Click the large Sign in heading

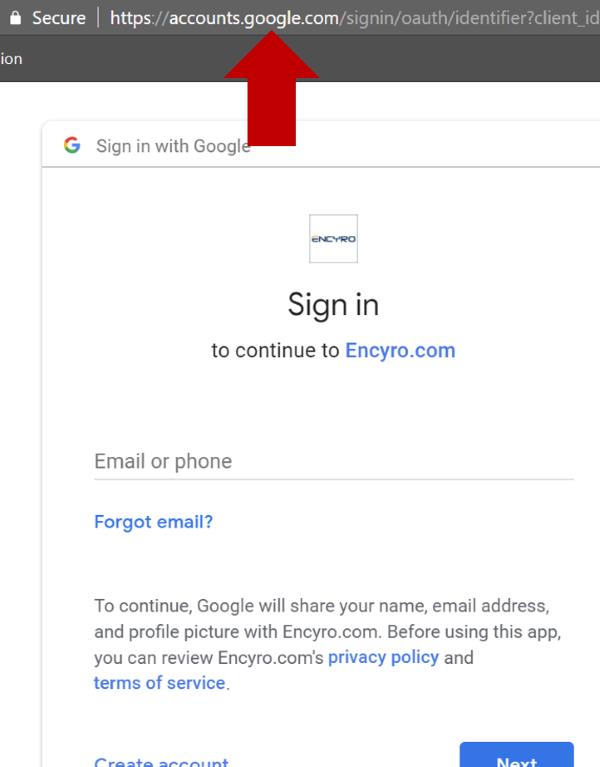coord(333,305)
